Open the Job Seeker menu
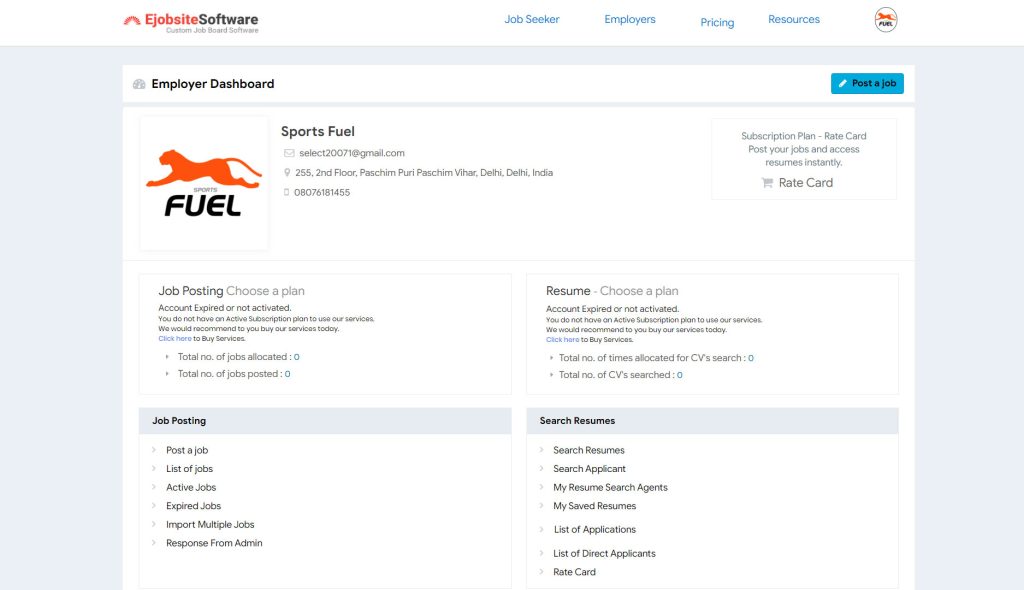The height and width of the screenshot is (590, 1024). tap(531, 20)
